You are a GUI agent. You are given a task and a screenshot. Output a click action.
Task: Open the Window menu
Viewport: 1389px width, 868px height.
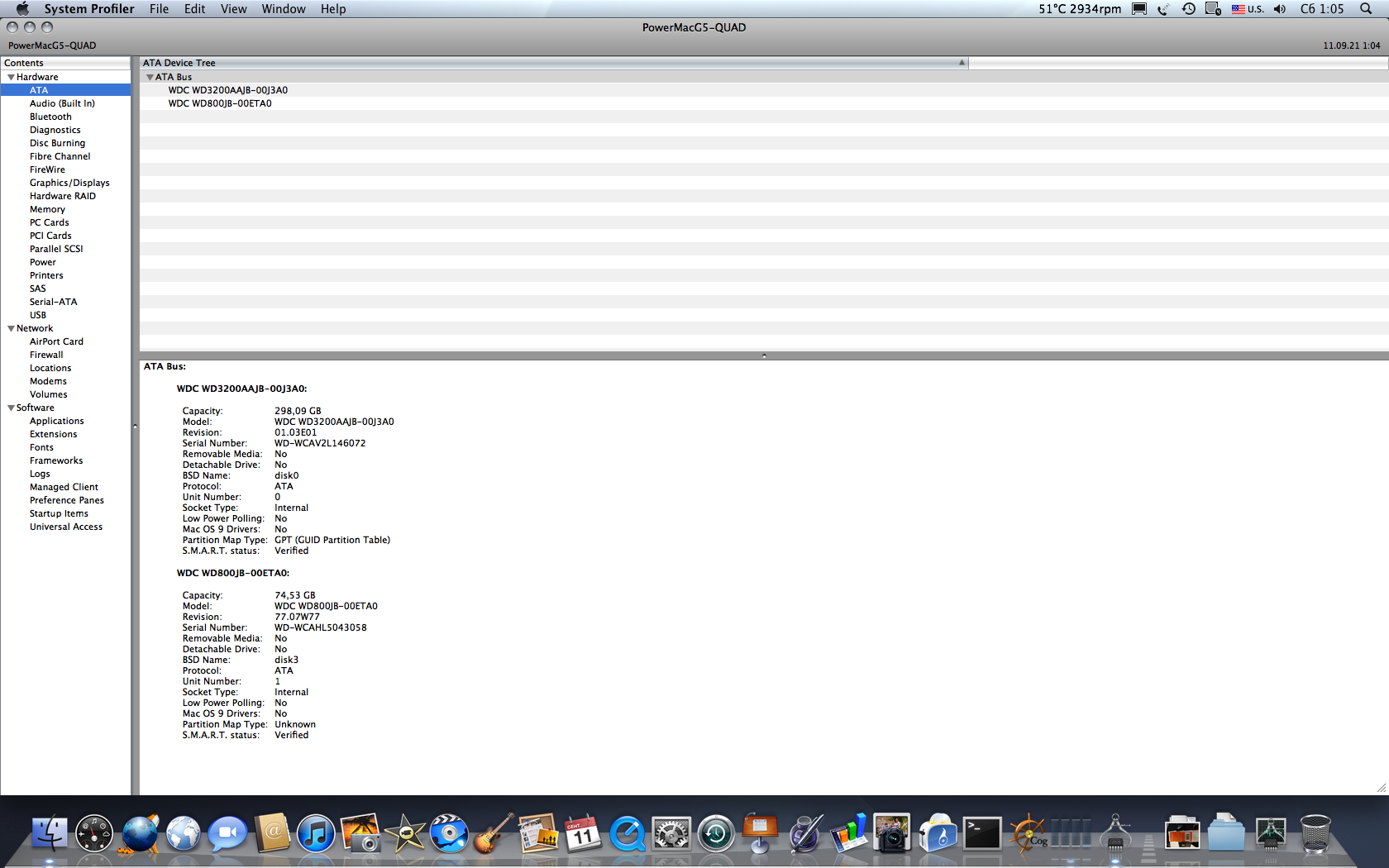284,9
